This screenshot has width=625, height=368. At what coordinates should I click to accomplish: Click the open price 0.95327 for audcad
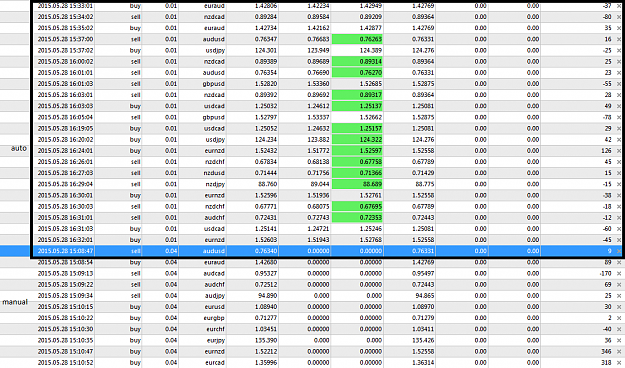click(266, 274)
